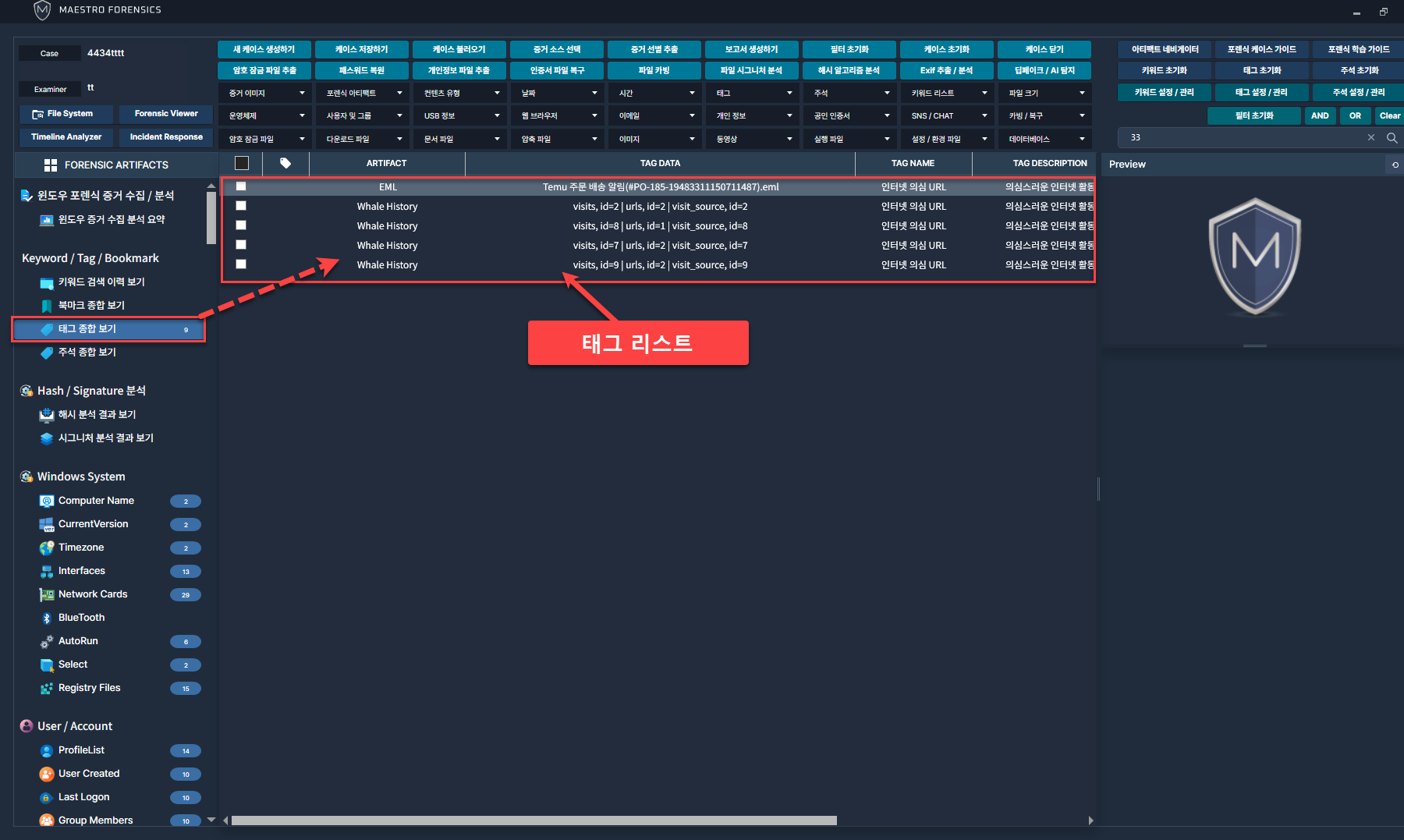Switch to the Timeline Analyzer tab

click(66, 137)
